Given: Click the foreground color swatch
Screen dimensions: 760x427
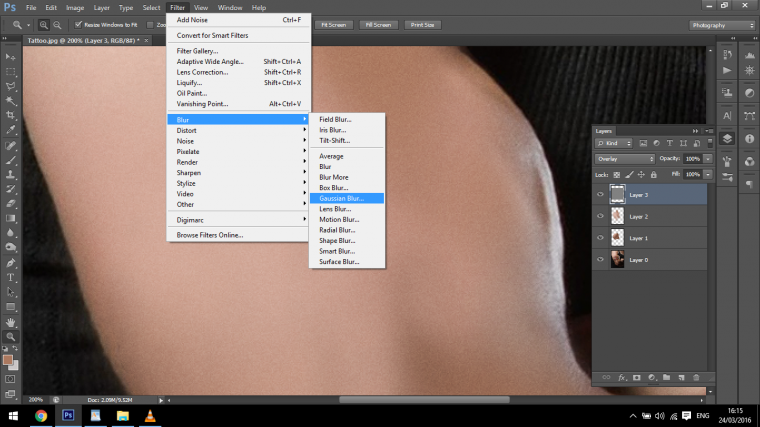Looking at the screenshot, I should pos(7,360).
